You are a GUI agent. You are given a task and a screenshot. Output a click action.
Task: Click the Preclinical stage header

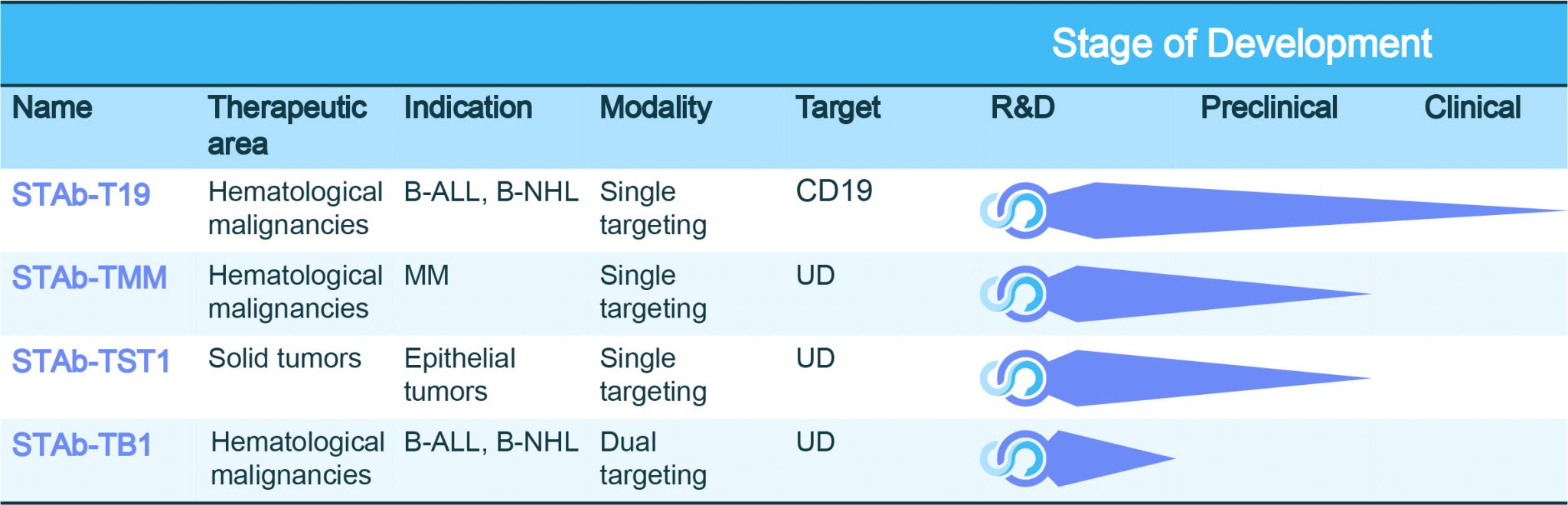pos(1269,108)
